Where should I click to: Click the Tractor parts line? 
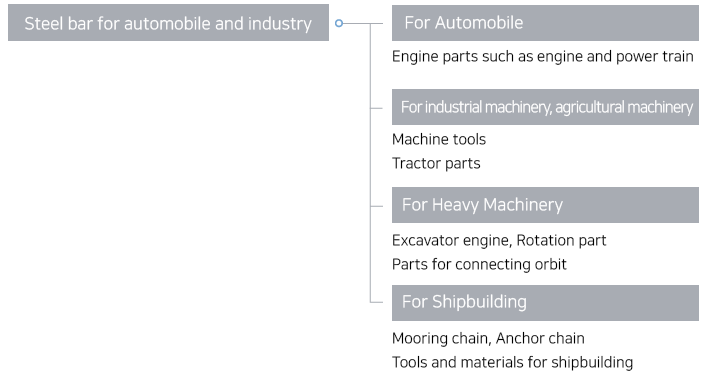point(436,163)
